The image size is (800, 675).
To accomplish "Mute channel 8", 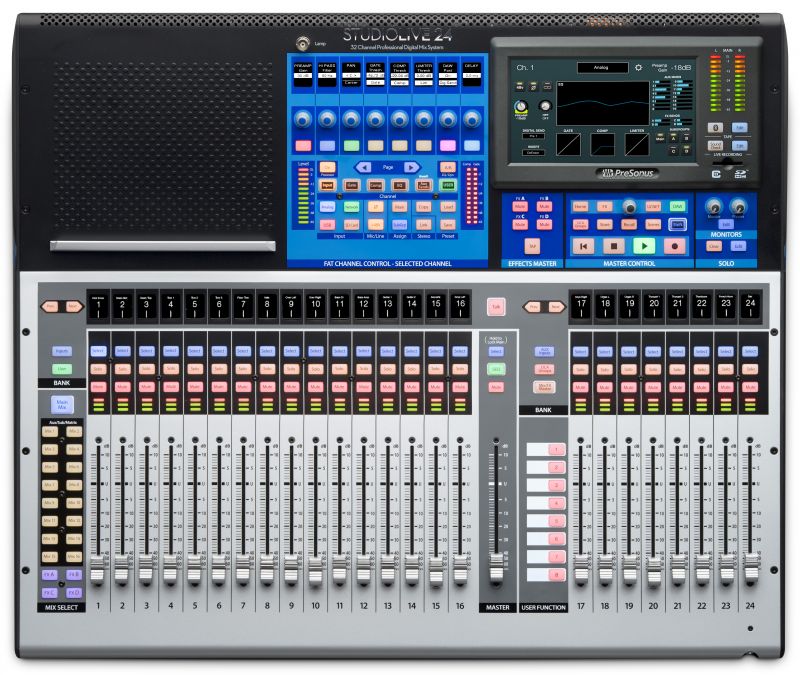I will coord(267,387).
